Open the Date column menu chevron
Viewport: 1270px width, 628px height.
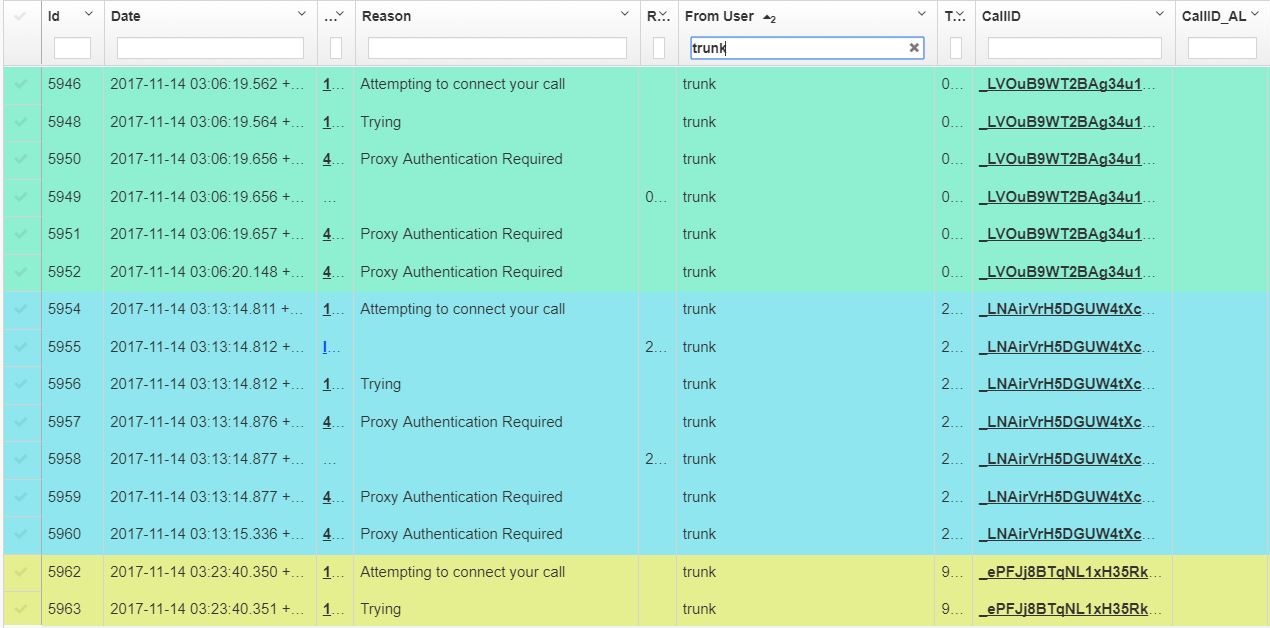[302, 15]
